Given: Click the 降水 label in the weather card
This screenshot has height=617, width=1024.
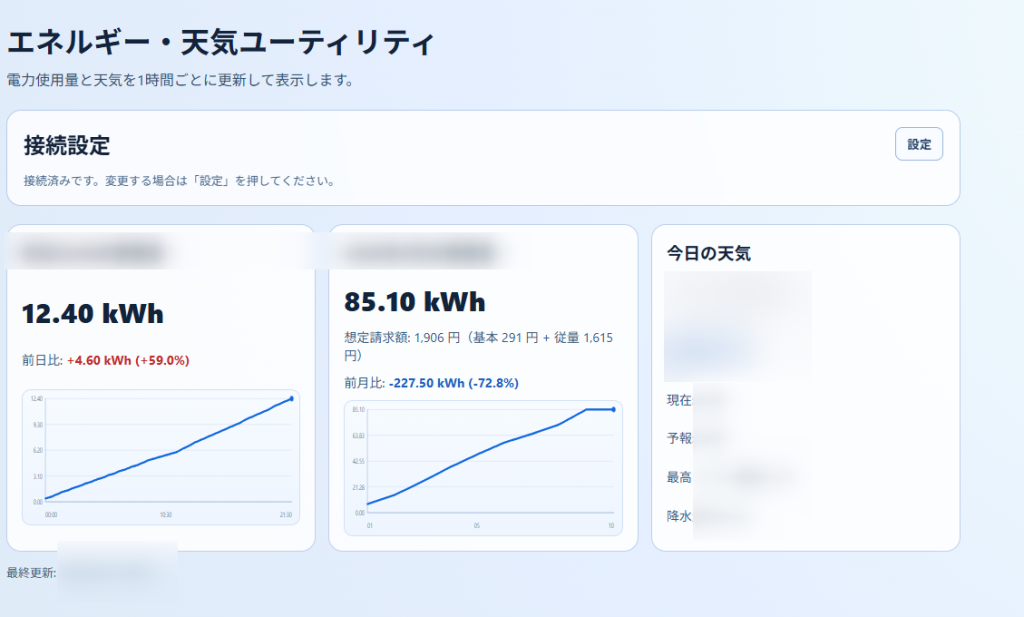Looking at the screenshot, I should 680,516.
